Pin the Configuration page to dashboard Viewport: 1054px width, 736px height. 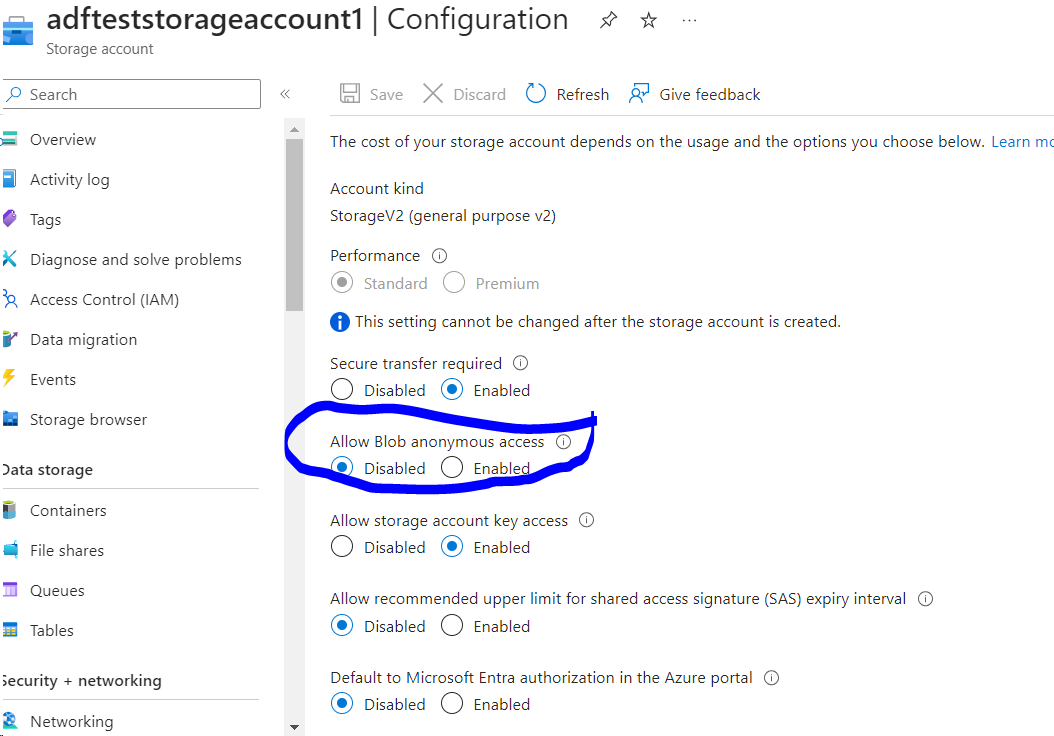click(608, 19)
